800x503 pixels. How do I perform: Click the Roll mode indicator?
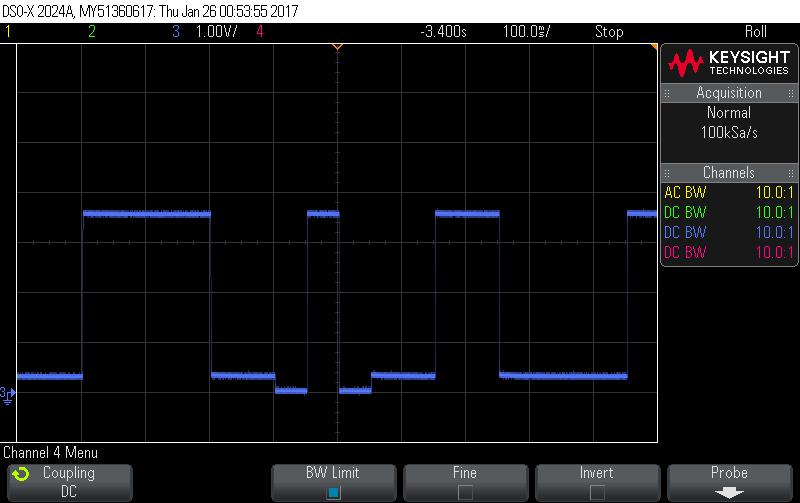tap(756, 32)
